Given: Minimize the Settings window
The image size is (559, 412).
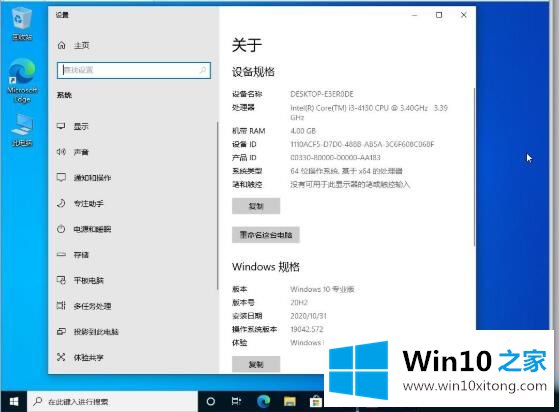Looking at the screenshot, I should tap(414, 15).
